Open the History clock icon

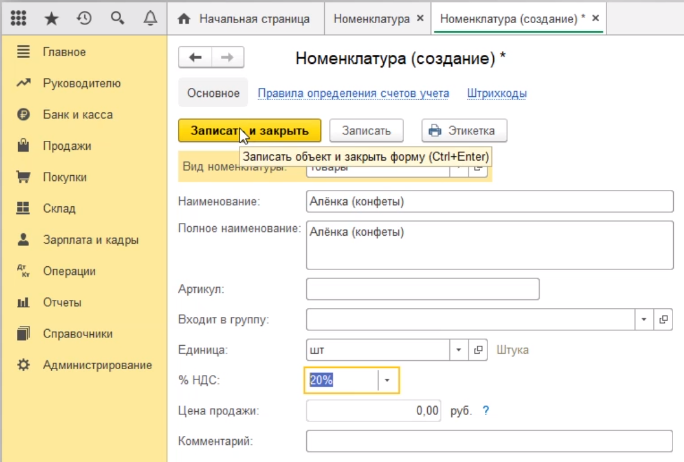84,19
